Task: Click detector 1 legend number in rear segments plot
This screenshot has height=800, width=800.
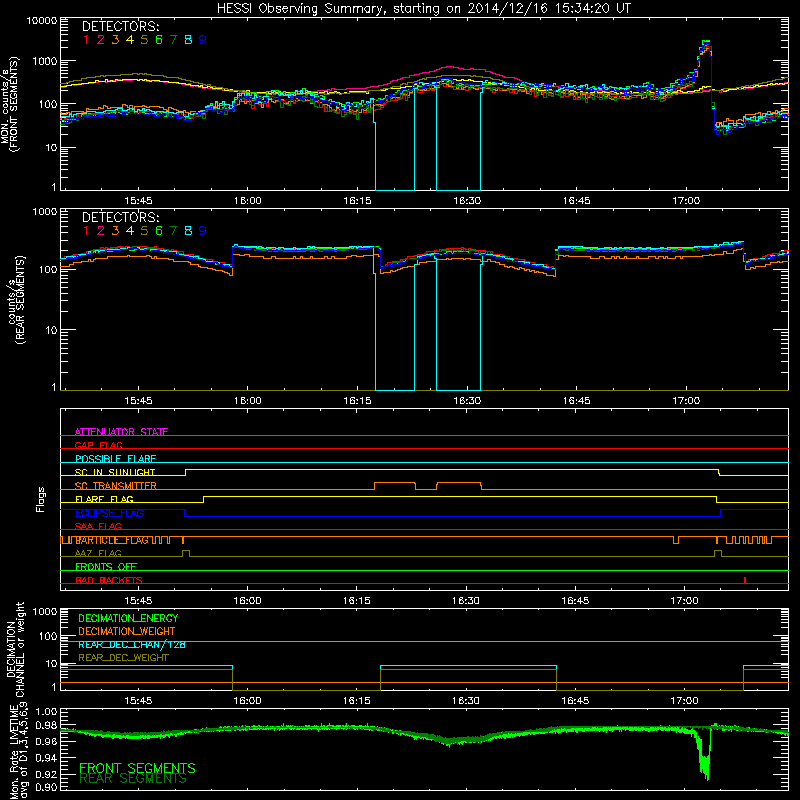Action: tap(86, 231)
